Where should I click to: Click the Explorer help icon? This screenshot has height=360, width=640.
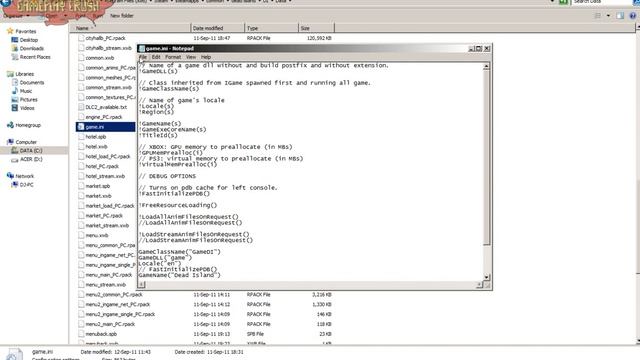point(633,16)
